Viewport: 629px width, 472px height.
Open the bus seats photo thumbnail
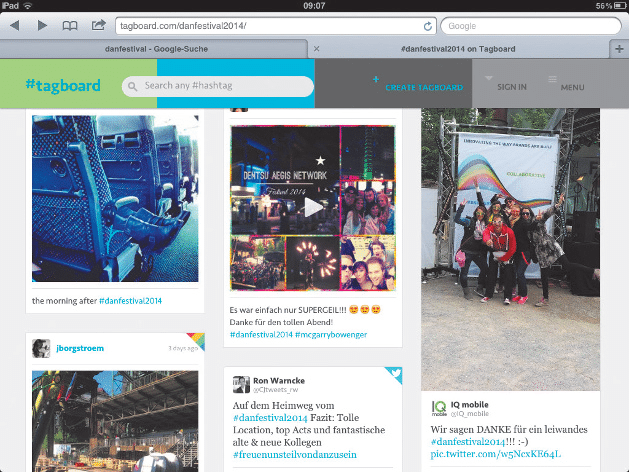click(115, 198)
